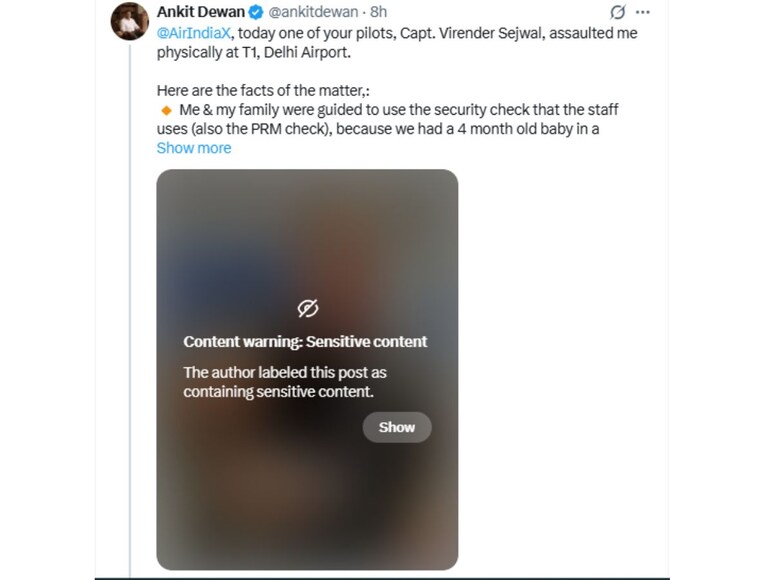Open Ankit Dewan's profile picture
773x580 pixels.
130,22
